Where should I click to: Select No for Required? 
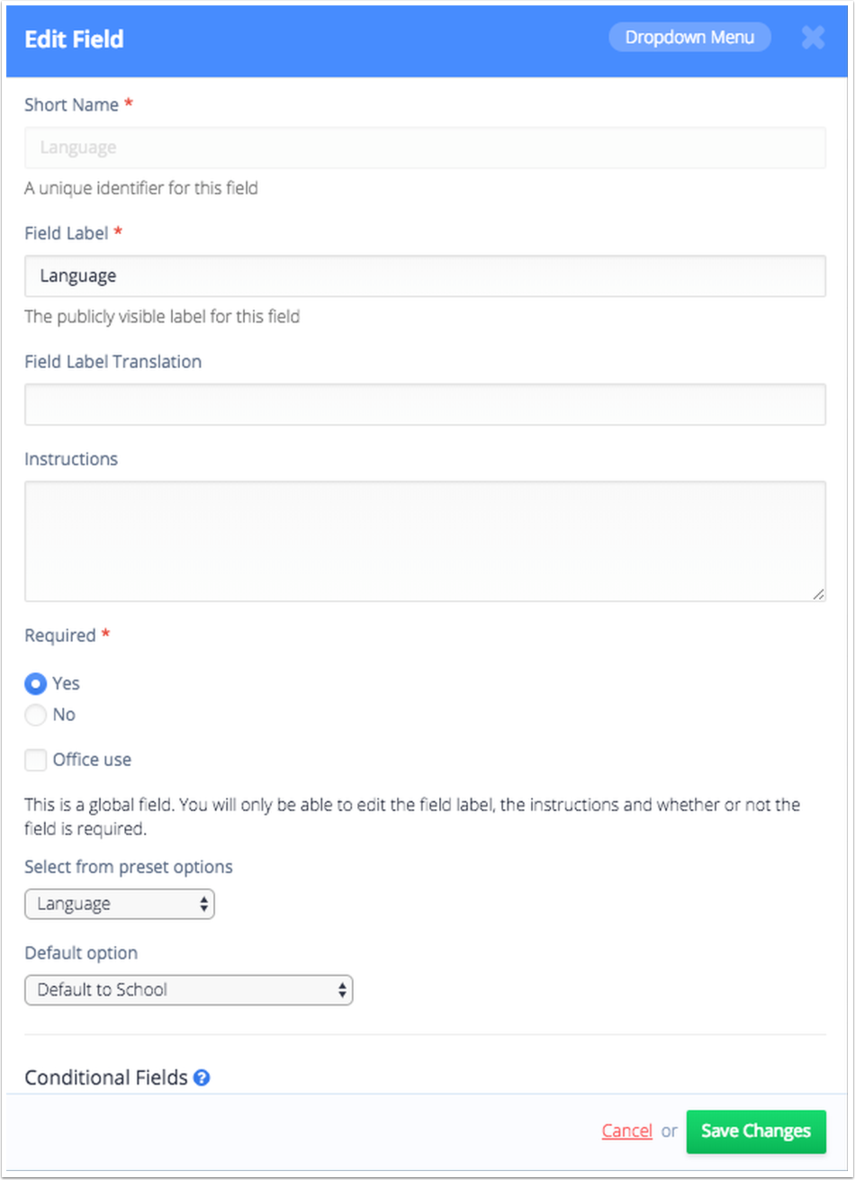(x=35, y=714)
